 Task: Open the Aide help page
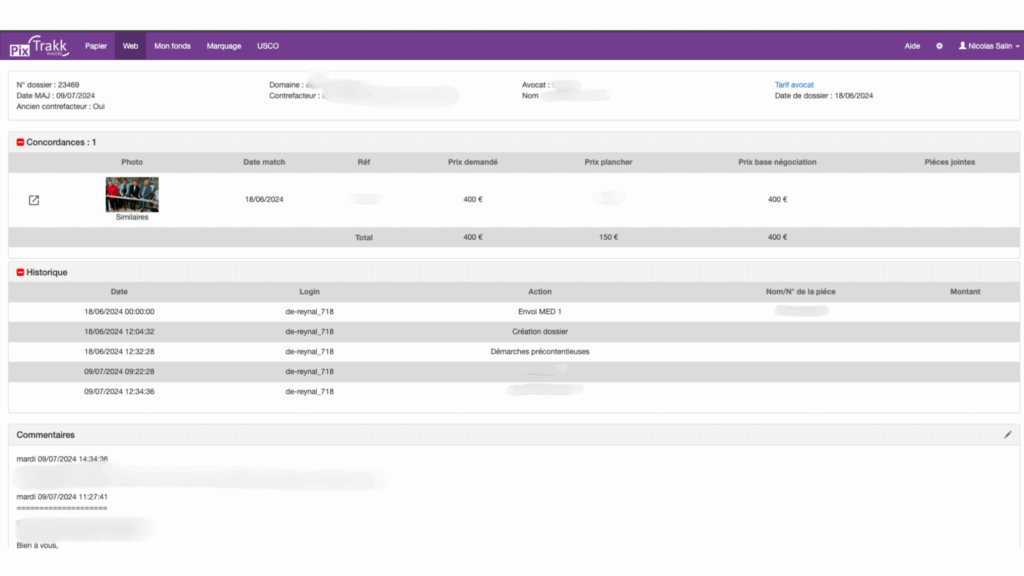coord(912,46)
